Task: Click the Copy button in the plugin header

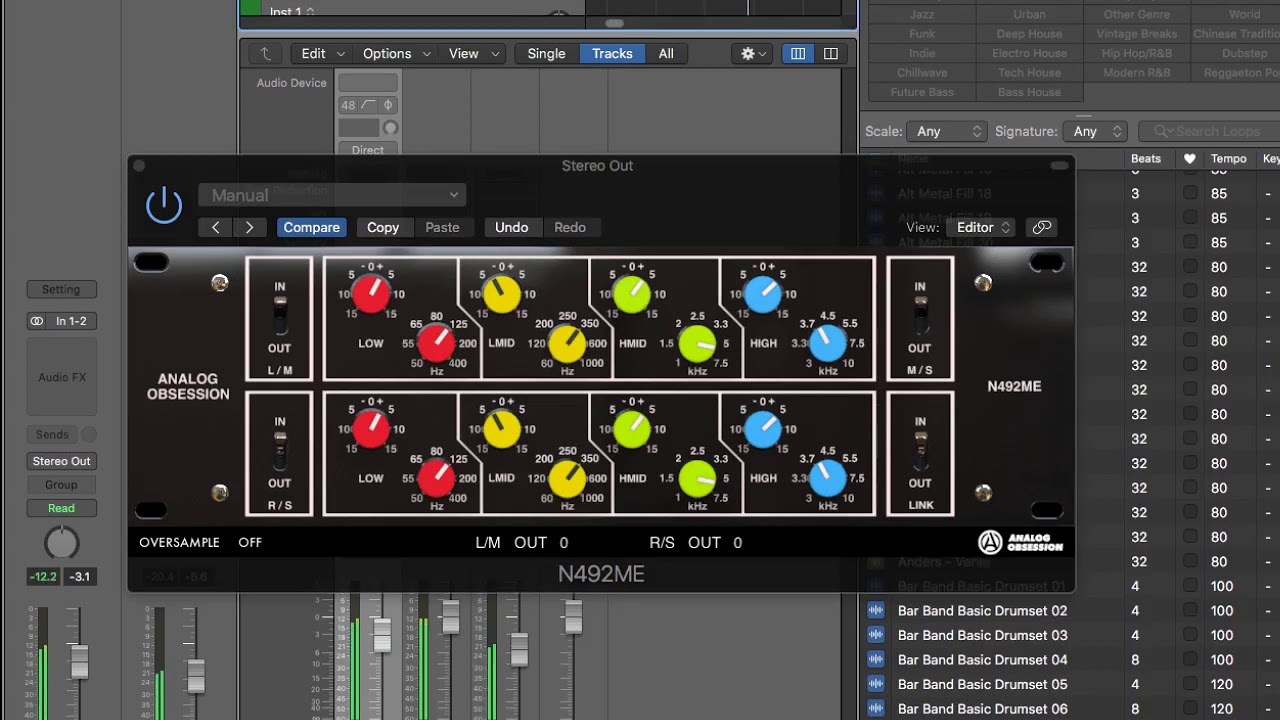Action: (x=383, y=228)
